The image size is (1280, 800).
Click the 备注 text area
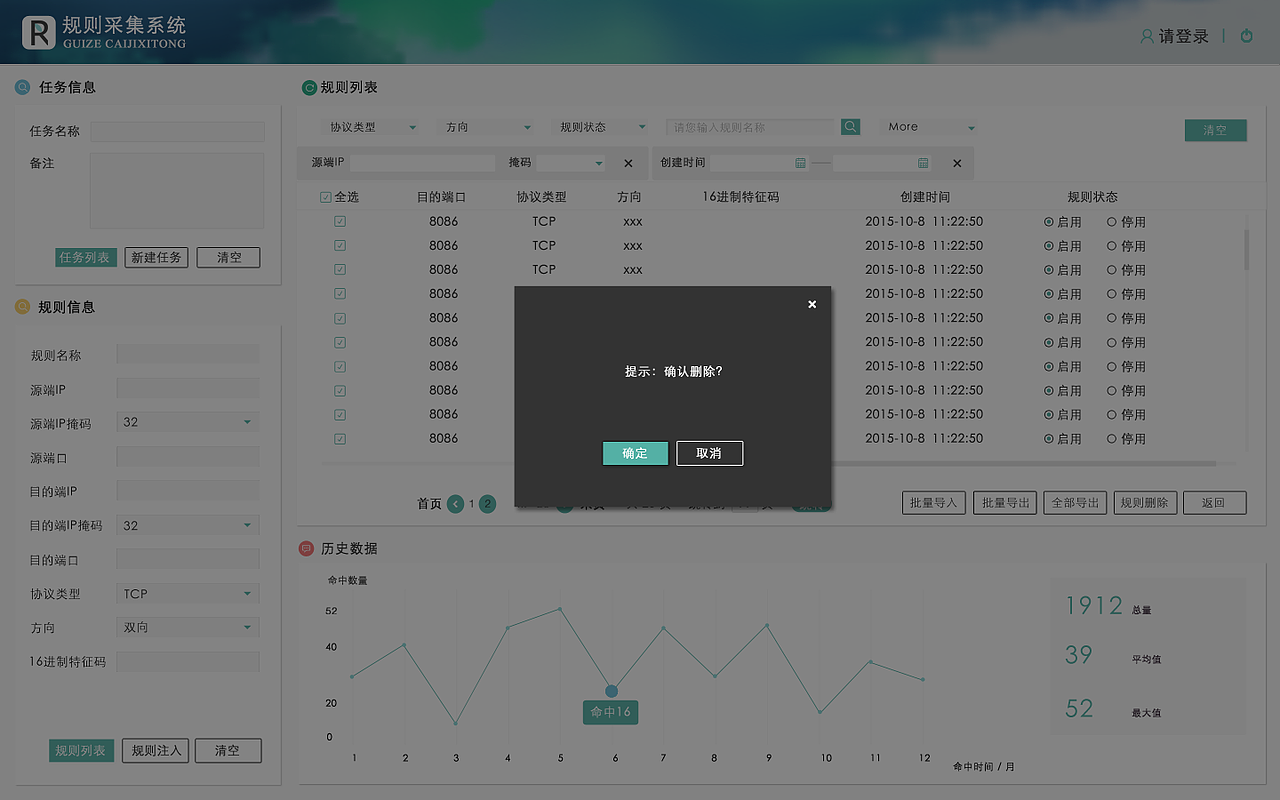click(x=177, y=191)
